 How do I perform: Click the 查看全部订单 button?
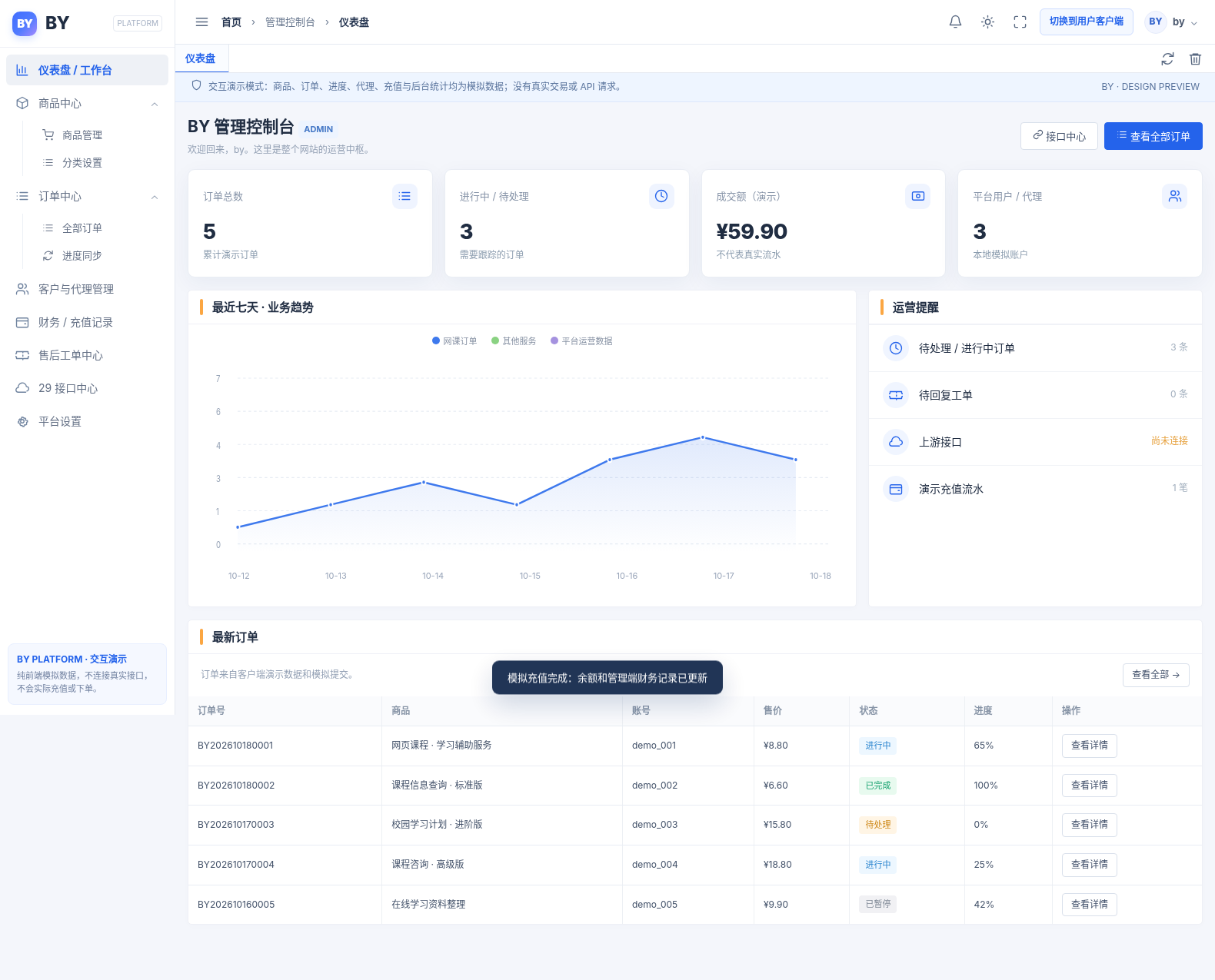(x=1153, y=136)
